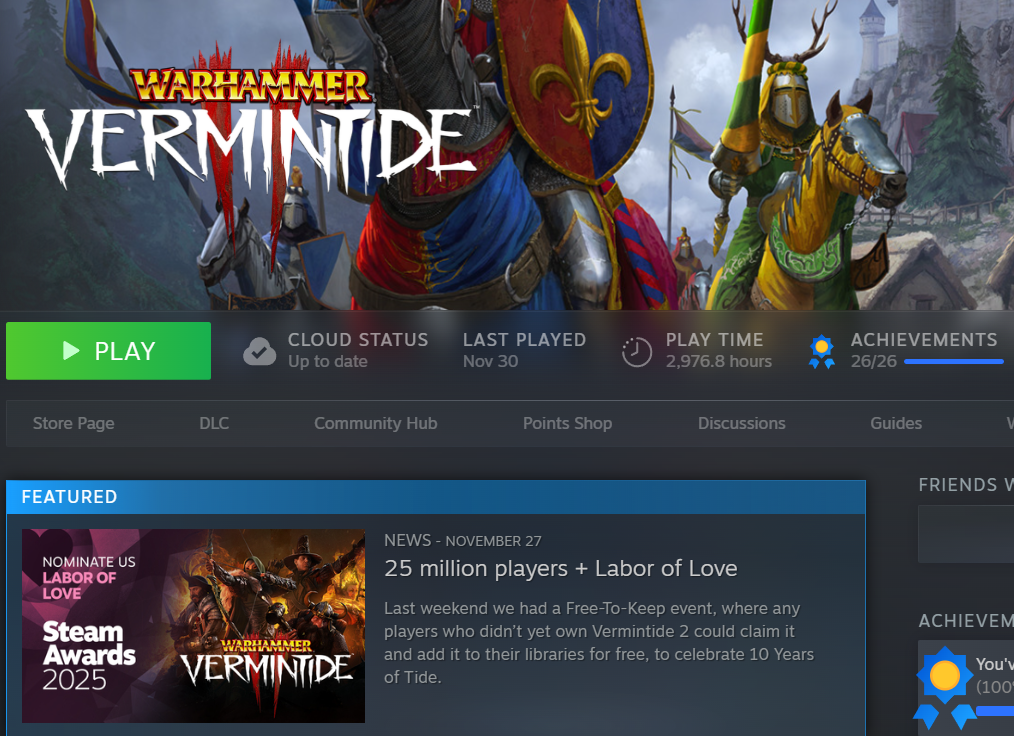Click the FEATURED section header
The width and height of the screenshot is (1014, 736).
tap(436, 497)
